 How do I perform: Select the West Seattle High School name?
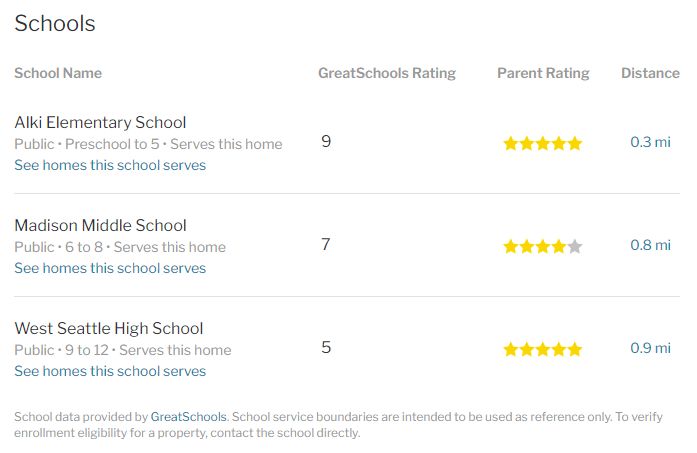point(108,329)
